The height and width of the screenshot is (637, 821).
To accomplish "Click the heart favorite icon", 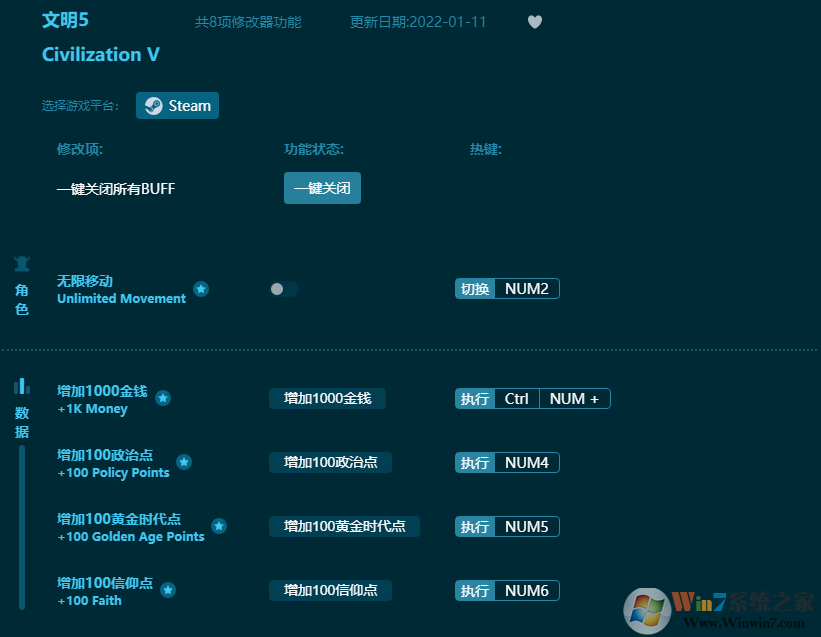I will pyautogui.click(x=535, y=22).
